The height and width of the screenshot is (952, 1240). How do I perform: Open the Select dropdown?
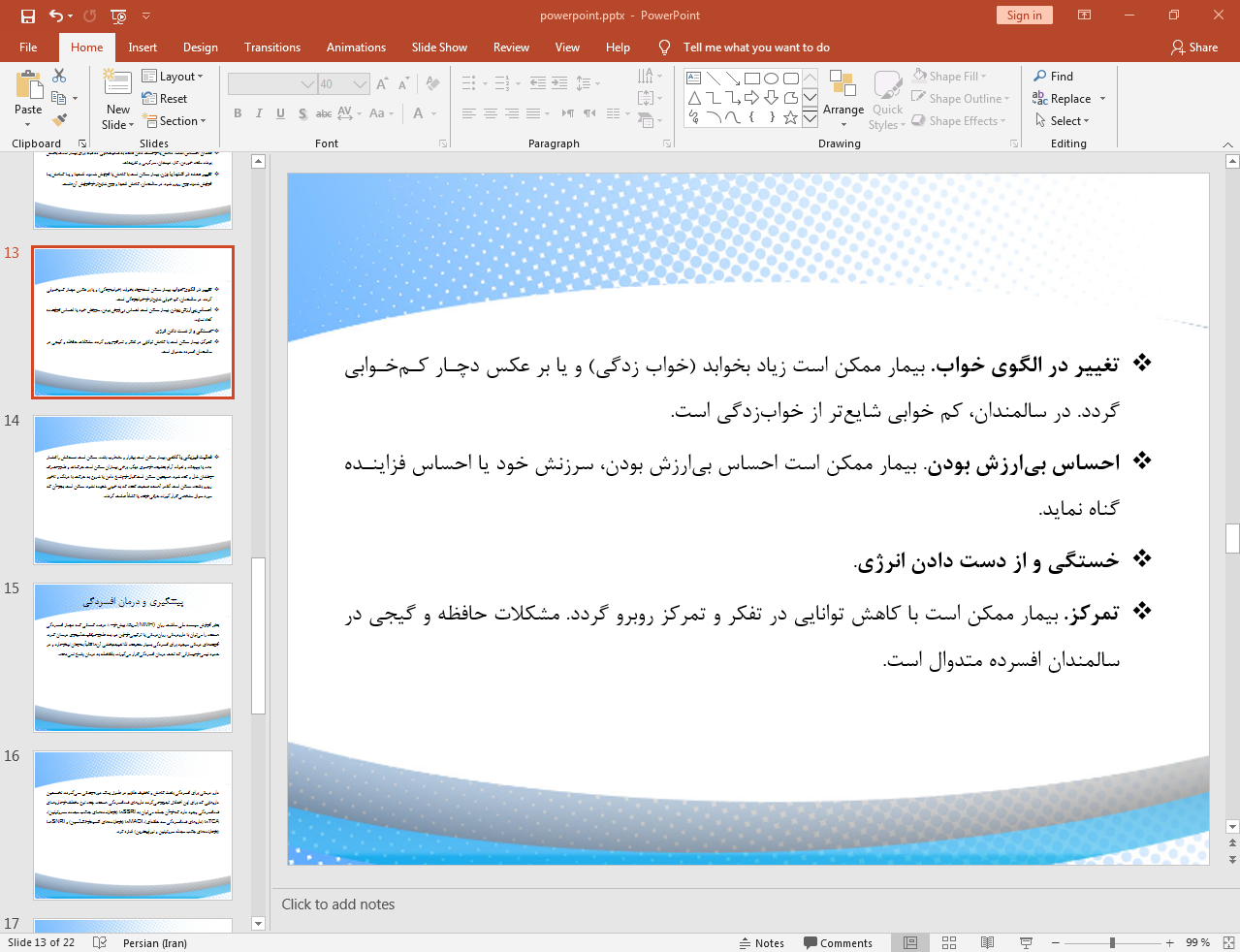(x=1062, y=121)
